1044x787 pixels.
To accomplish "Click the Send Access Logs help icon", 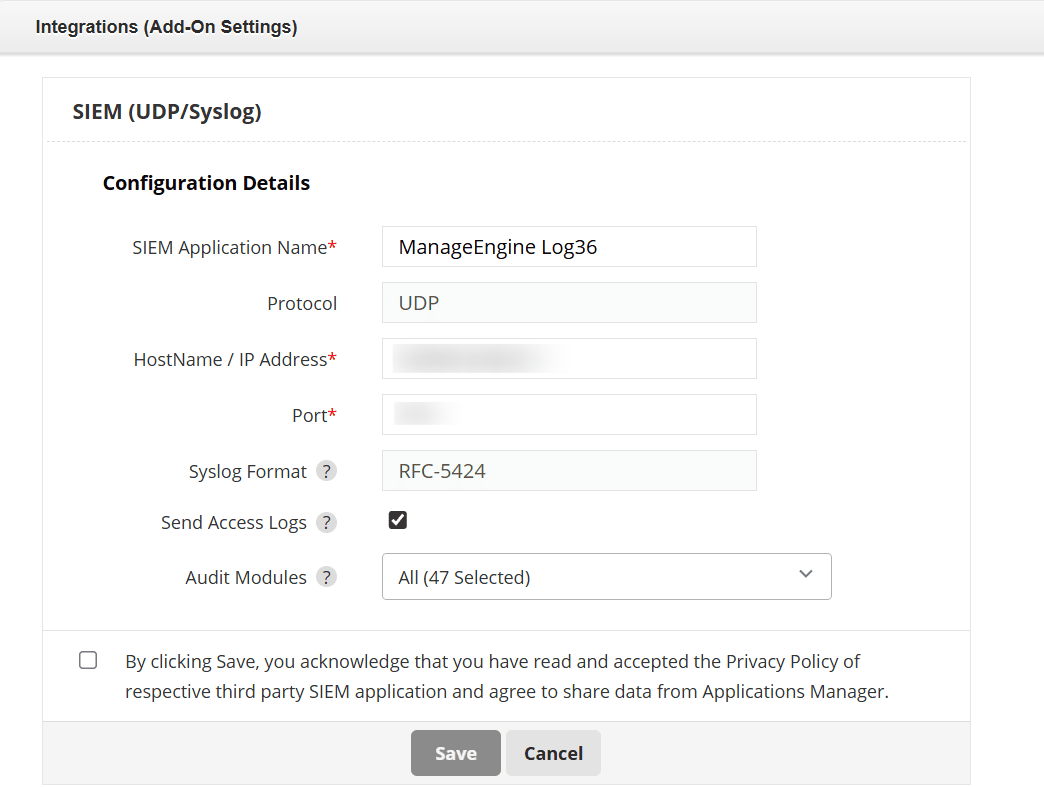I will 327,522.
